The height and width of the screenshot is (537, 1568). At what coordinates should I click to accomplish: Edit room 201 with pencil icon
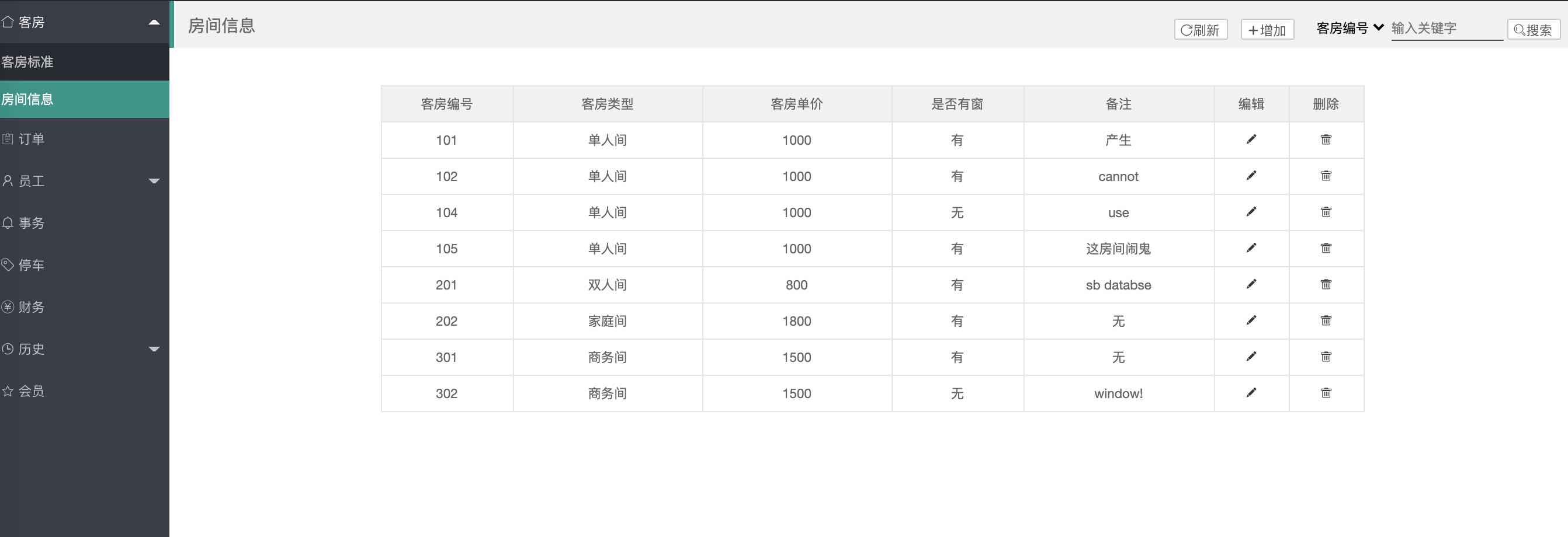point(1251,284)
